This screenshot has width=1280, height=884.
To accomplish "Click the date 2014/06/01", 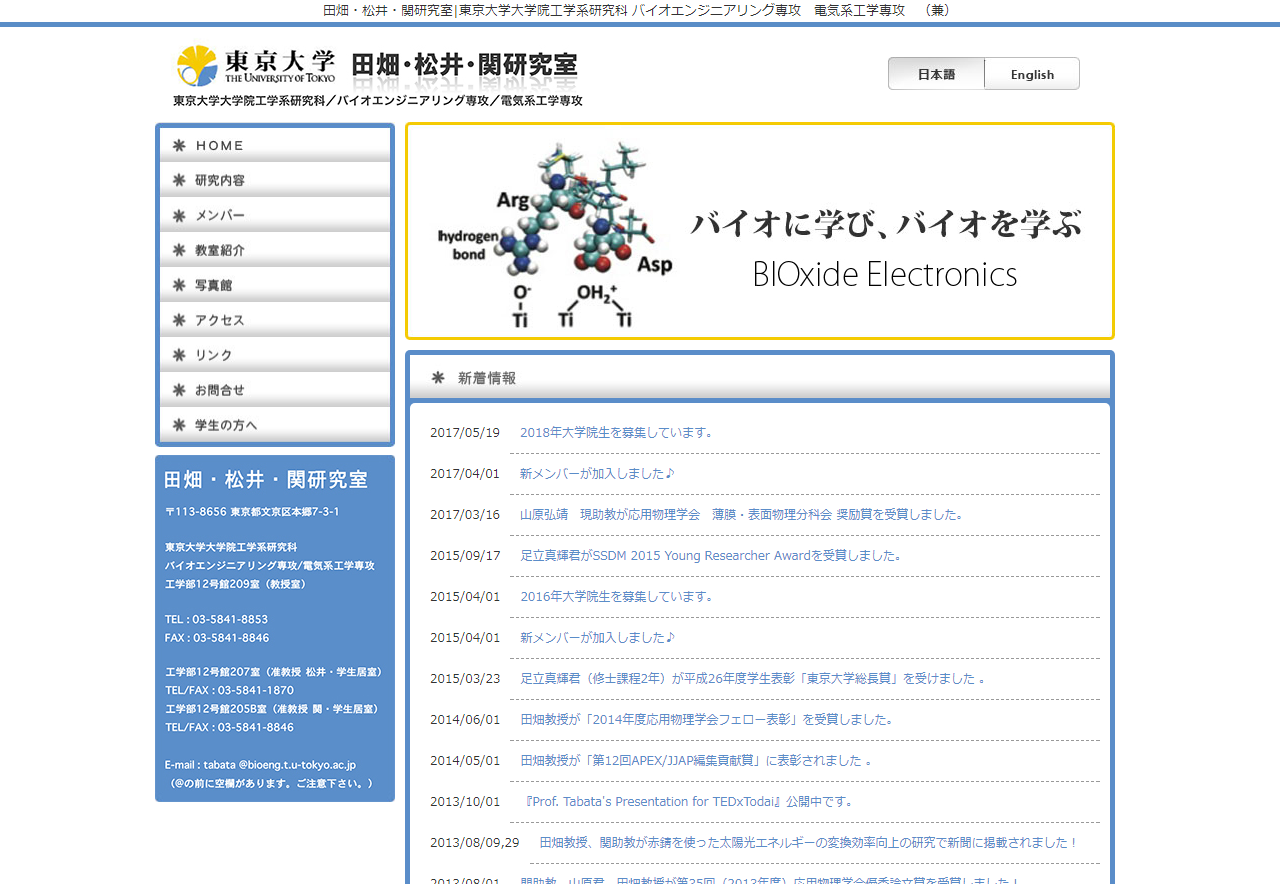I will click(x=465, y=720).
